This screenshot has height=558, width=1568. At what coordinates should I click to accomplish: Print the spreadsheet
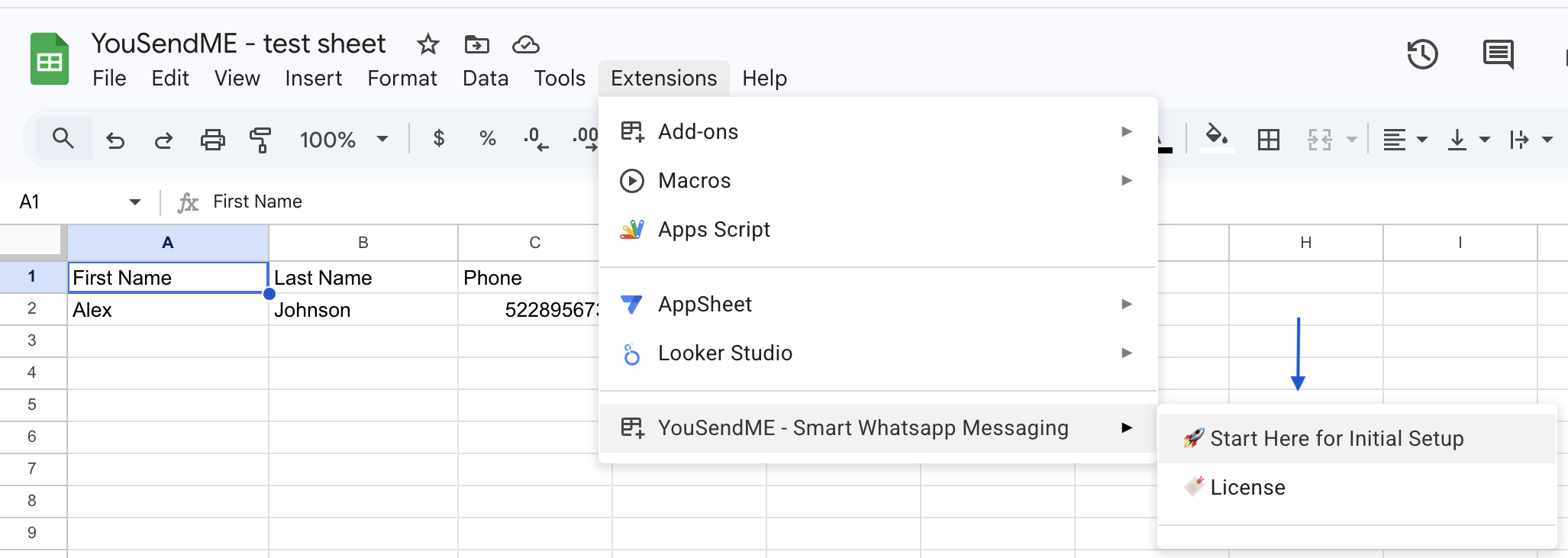[212, 140]
